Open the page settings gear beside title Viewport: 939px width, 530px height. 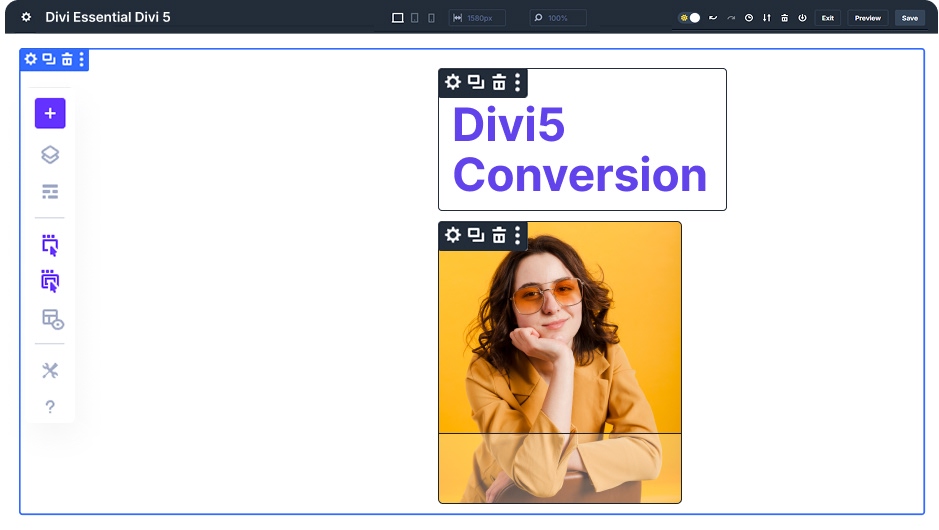pos(26,18)
